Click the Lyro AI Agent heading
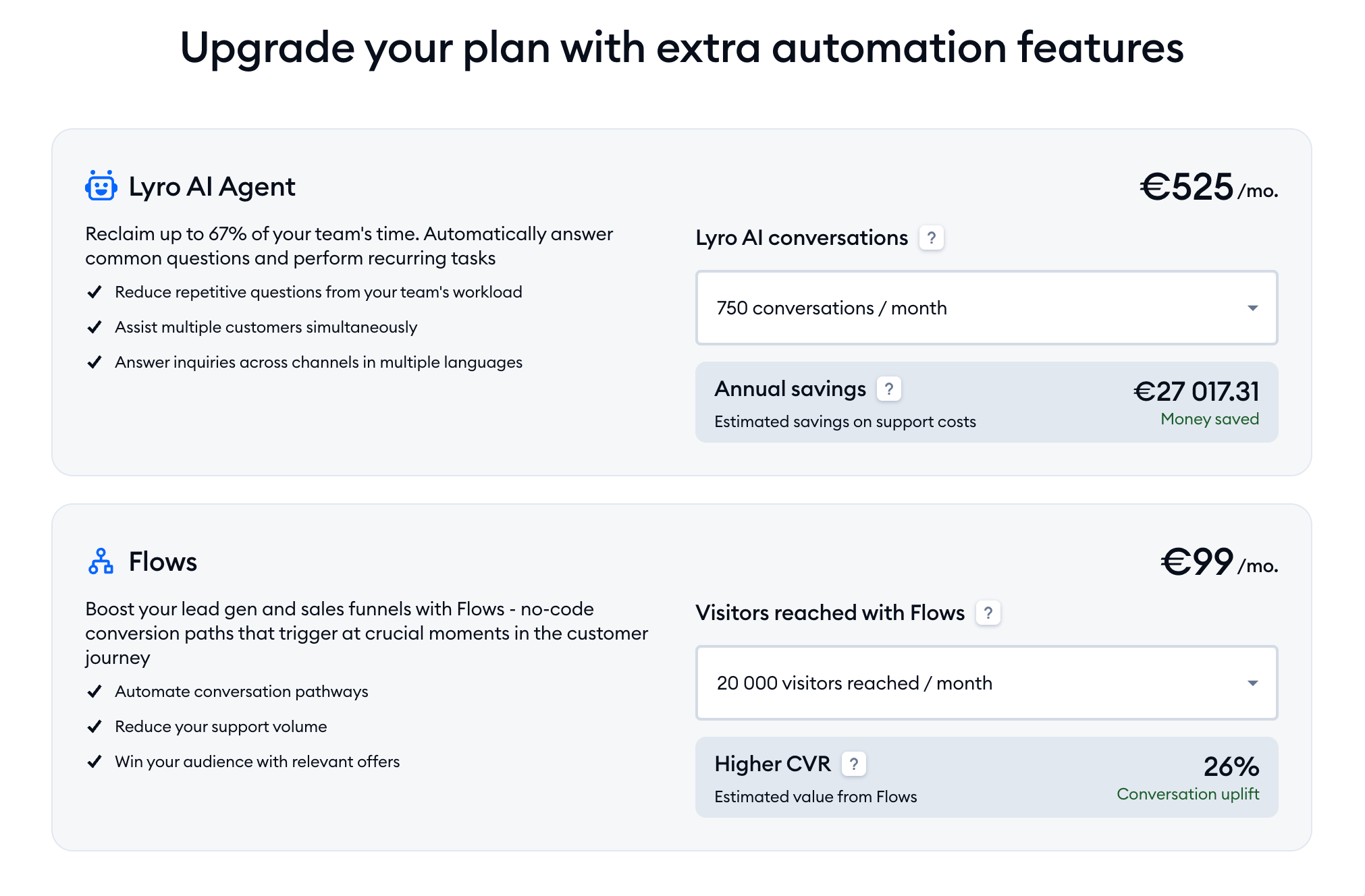The height and width of the screenshot is (896, 1365). (212, 187)
